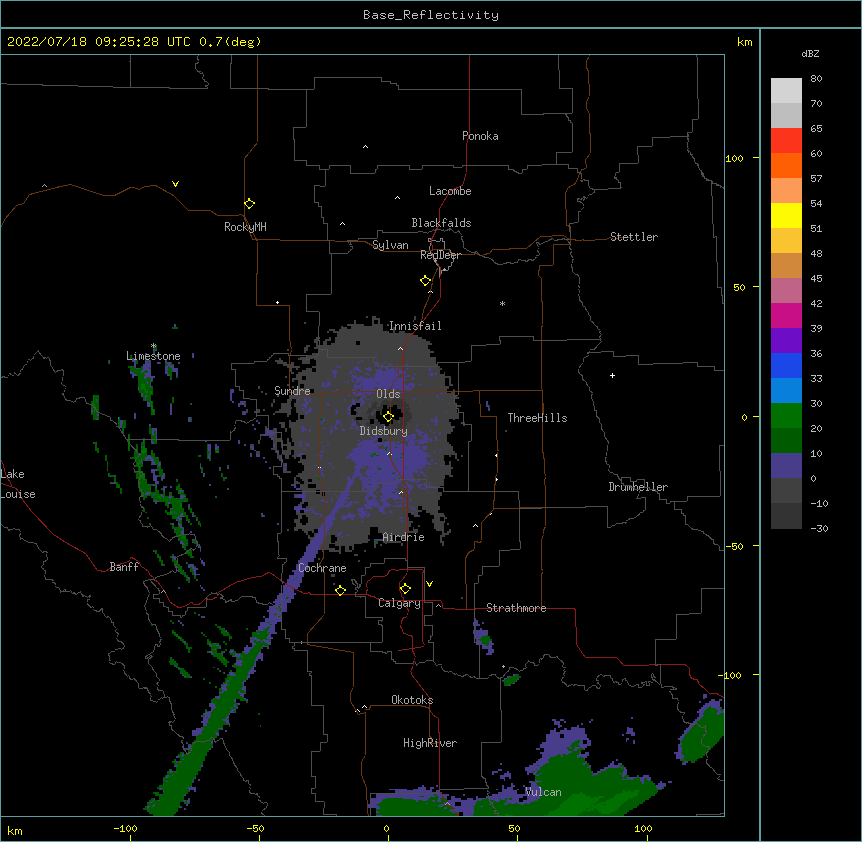Click the 39 dBZ purple swatch
Screen dimensions: 862x842
coord(786,340)
